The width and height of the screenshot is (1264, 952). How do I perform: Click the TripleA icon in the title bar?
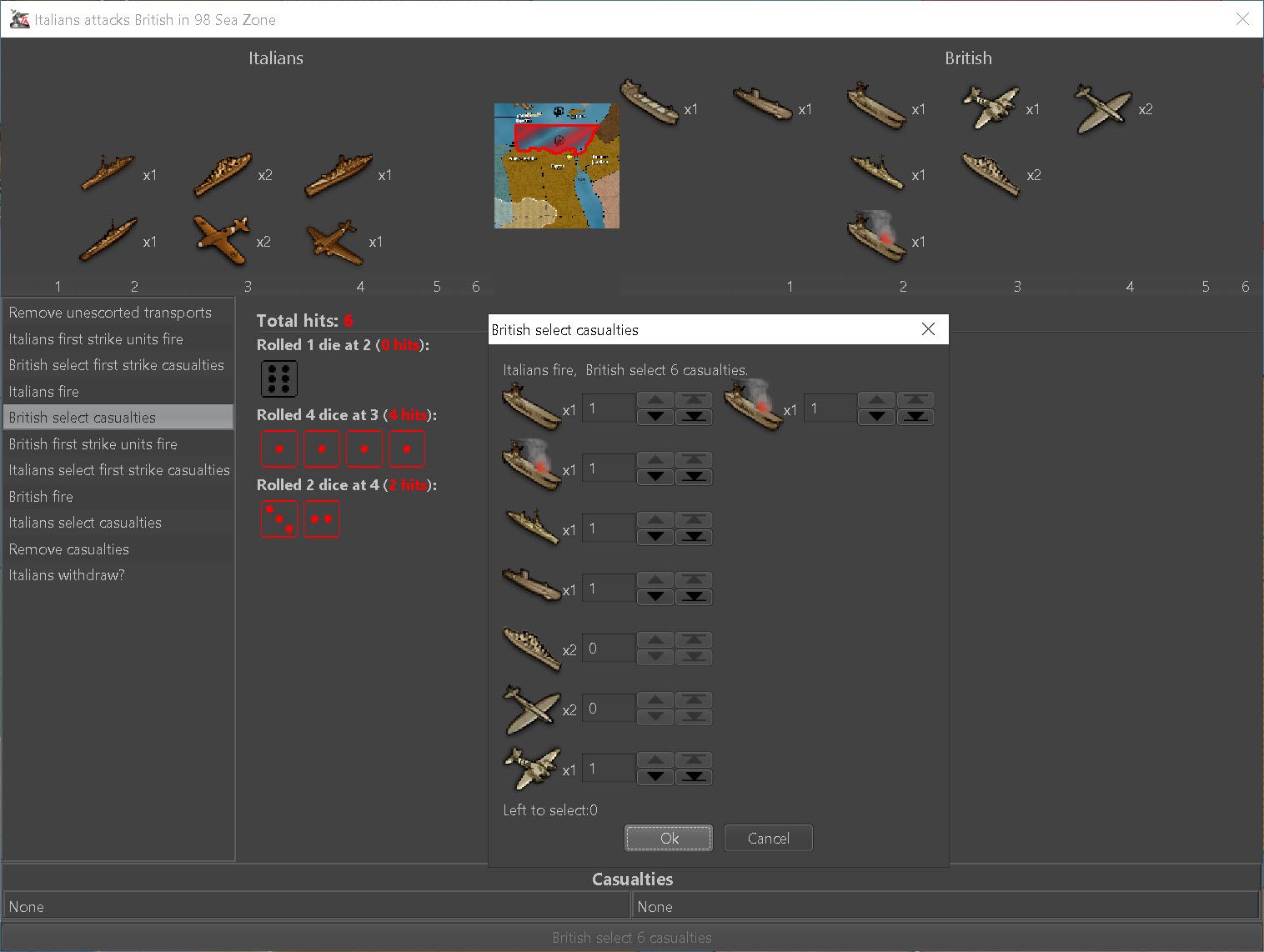[19, 19]
